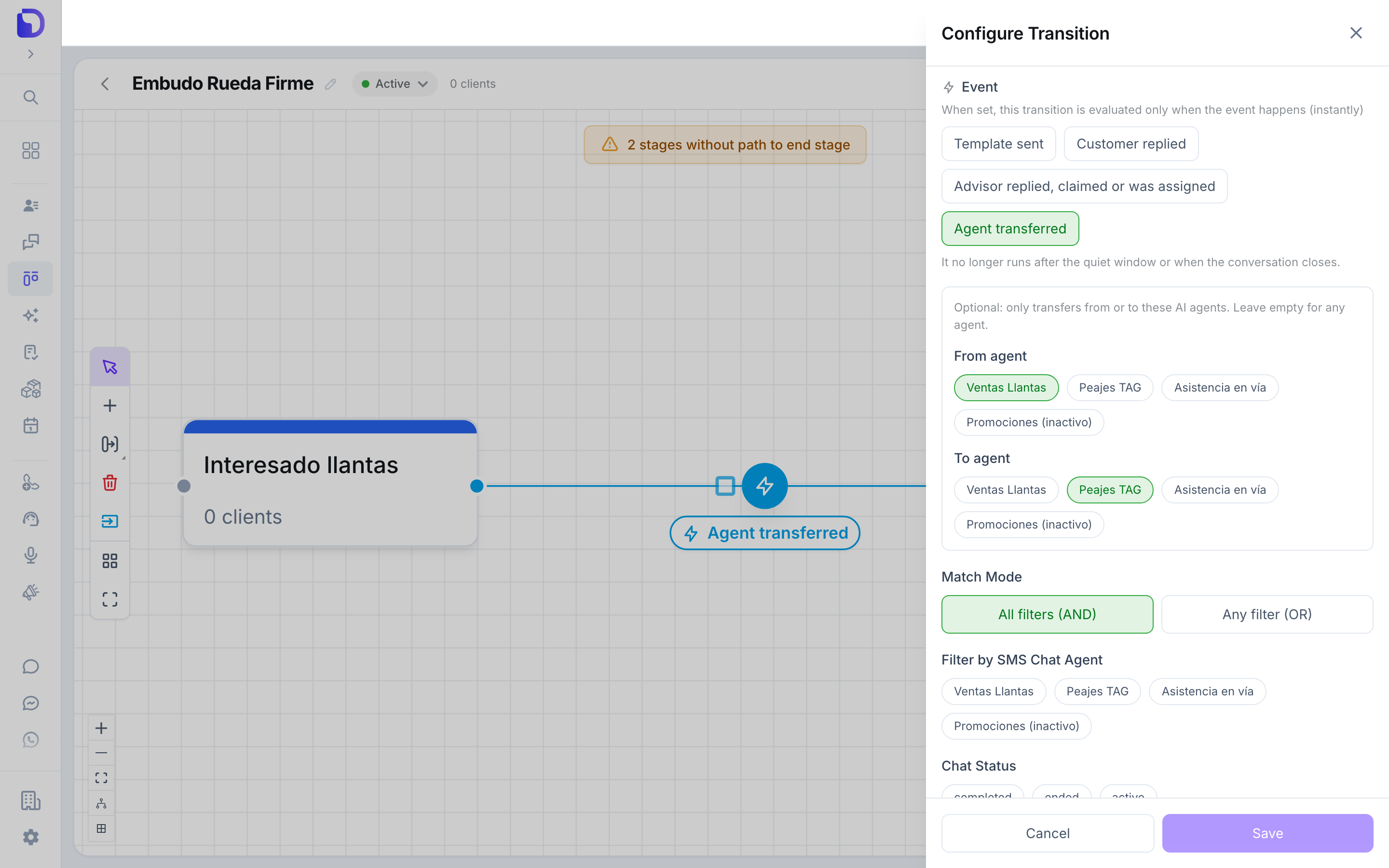Click the Agent transferred label on the canvas
Screen dimensions: 1389x868
[x=764, y=533]
